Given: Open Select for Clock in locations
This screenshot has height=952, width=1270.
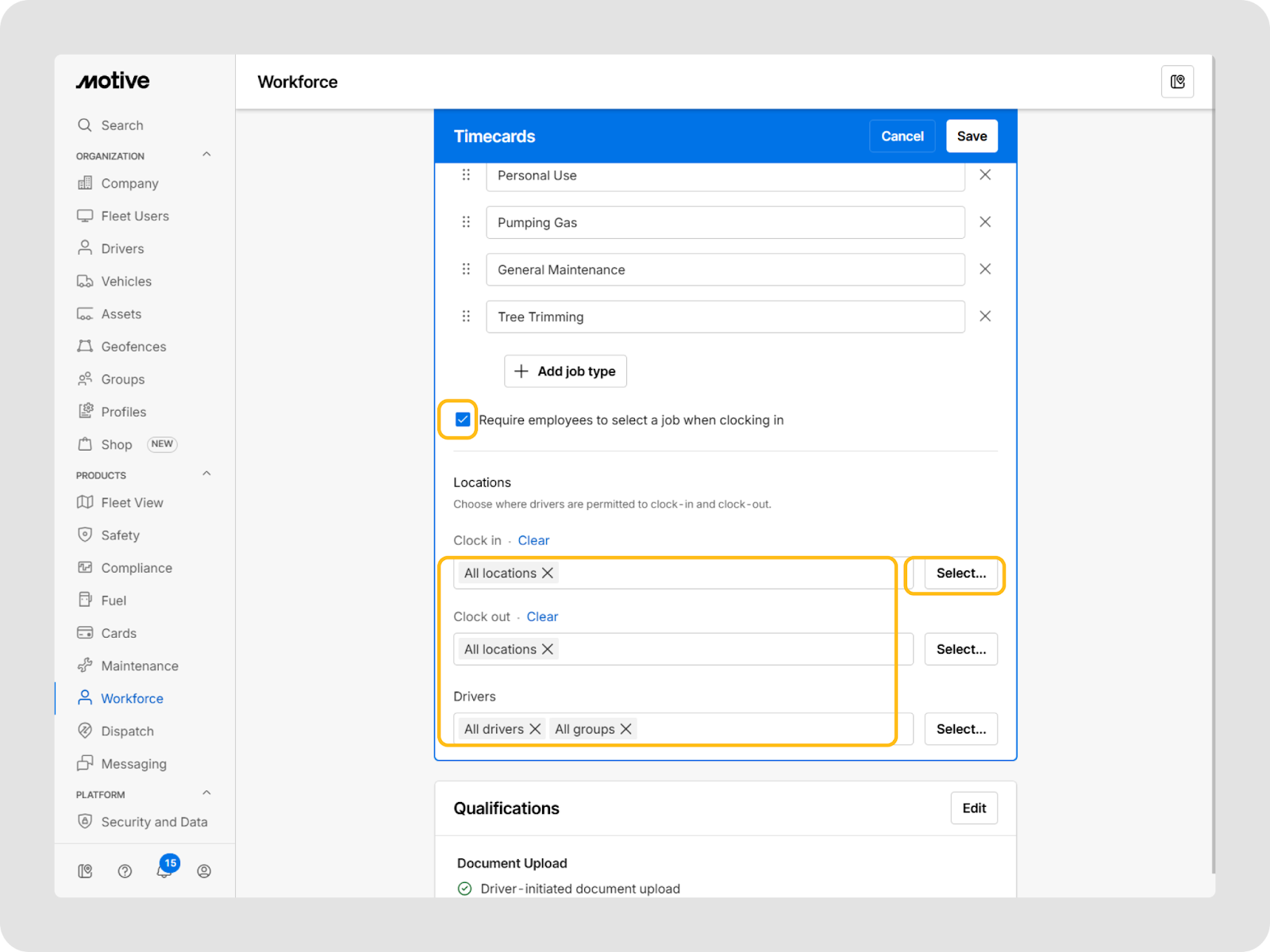Looking at the screenshot, I should 960,574.
